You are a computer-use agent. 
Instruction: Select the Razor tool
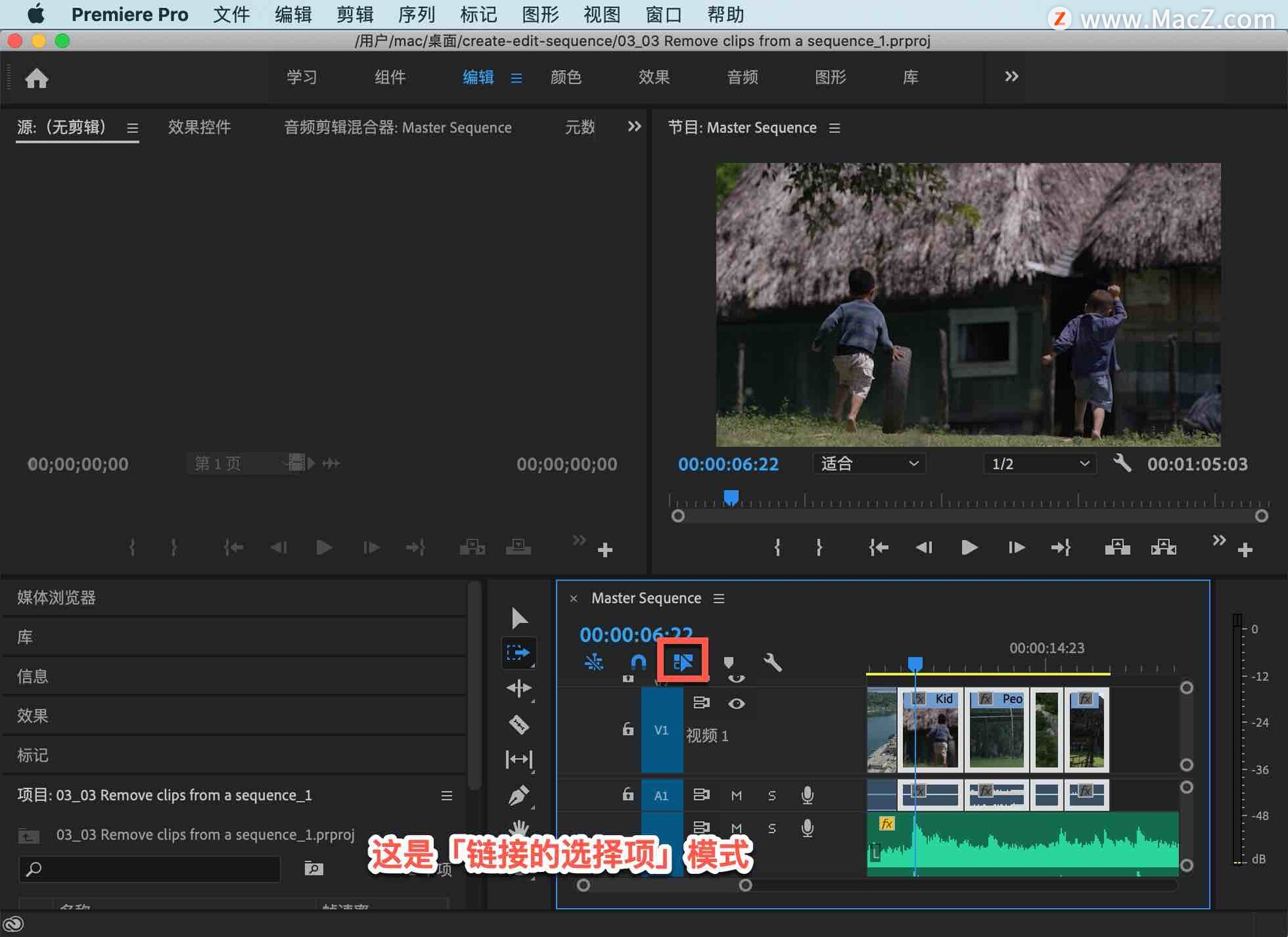pyautogui.click(x=519, y=725)
